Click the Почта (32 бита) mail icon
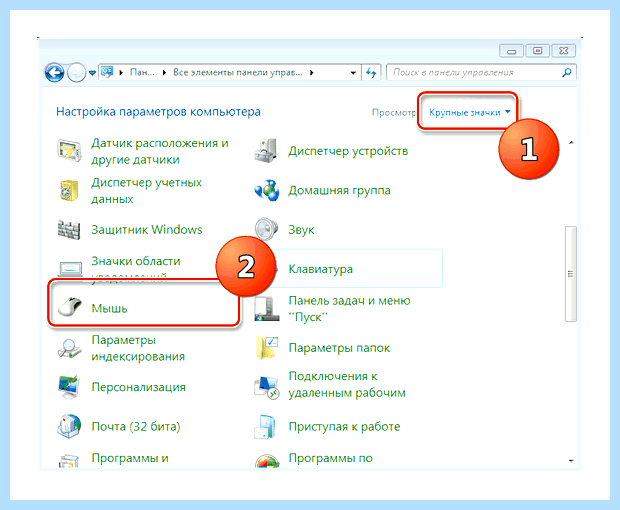Viewport: 620px width, 510px height. (x=69, y=427)
